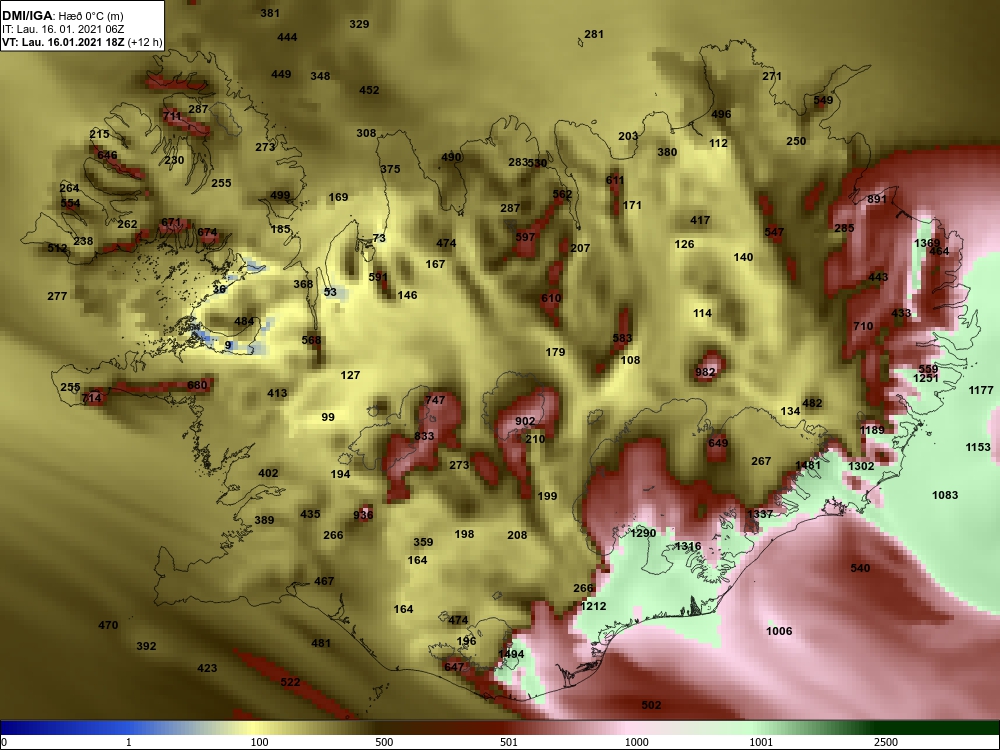
Task: Click the map value 1494
Action: (511, 654)
